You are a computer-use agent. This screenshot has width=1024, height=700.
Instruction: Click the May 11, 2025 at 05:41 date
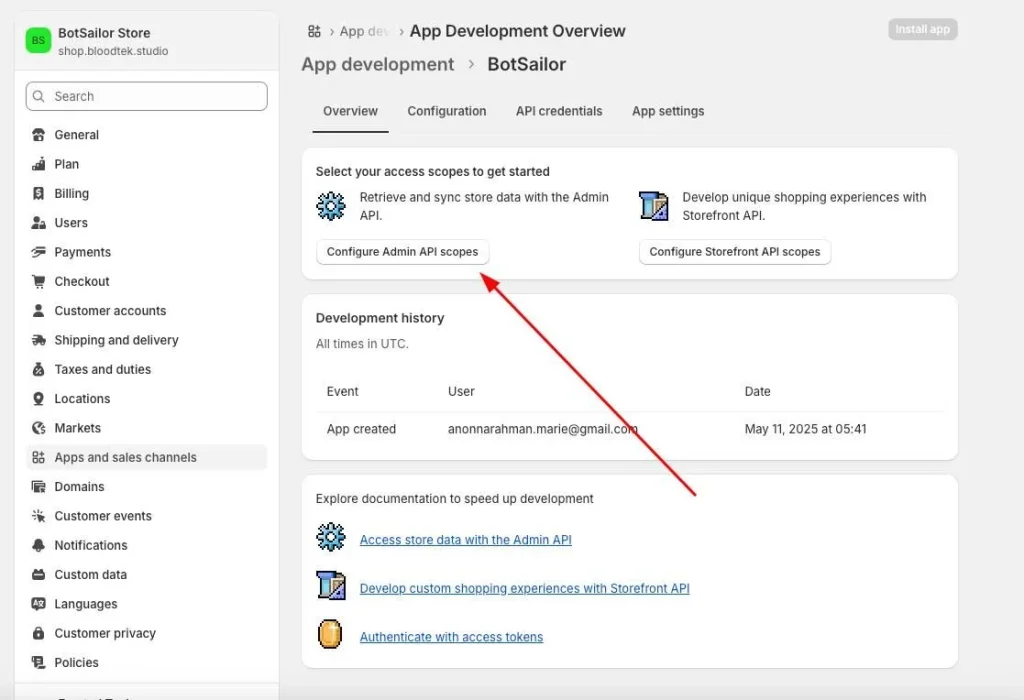805,429
